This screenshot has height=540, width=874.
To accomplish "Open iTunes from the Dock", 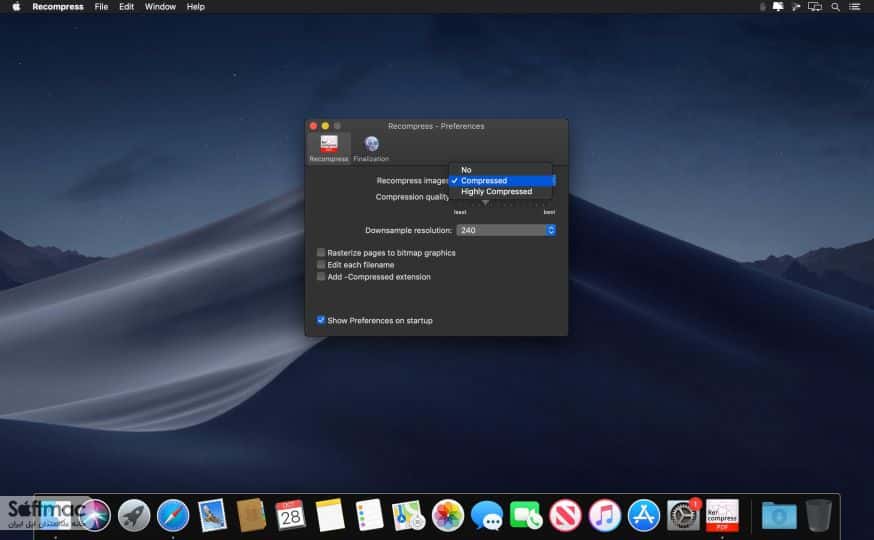I will pyautogui.click(x=605, y=515).
